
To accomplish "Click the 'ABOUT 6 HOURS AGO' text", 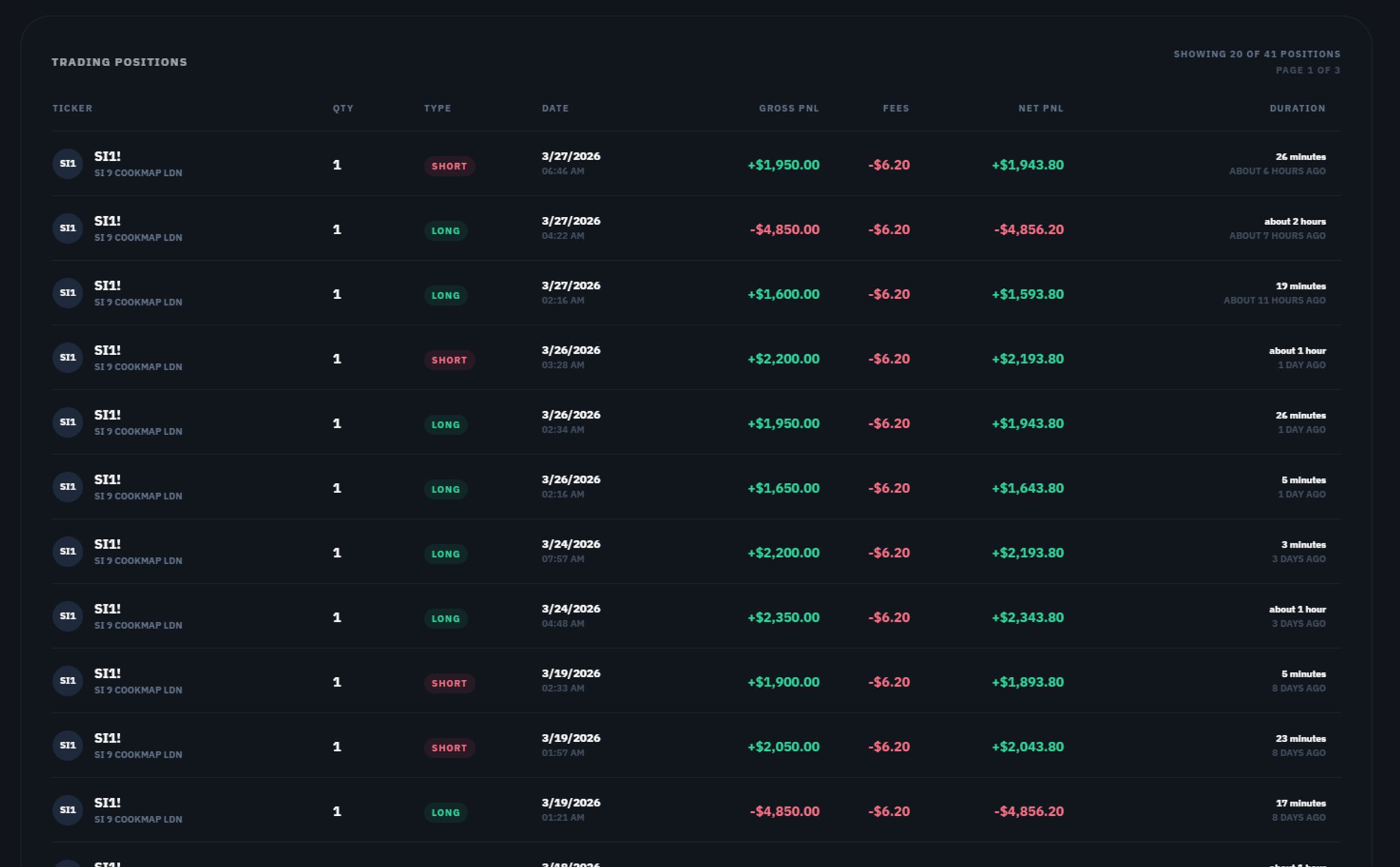I will pyautogui.click(x=1277, y=171).
